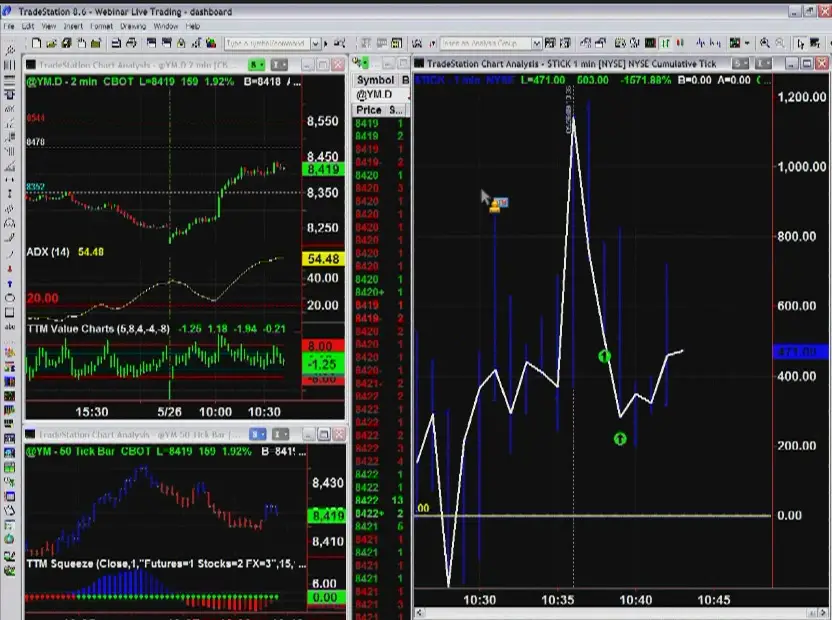The height and width of the screenshot is (620, 832).
Task: Open the gray S dropdown in $TICK chart window
Action: 740,64
